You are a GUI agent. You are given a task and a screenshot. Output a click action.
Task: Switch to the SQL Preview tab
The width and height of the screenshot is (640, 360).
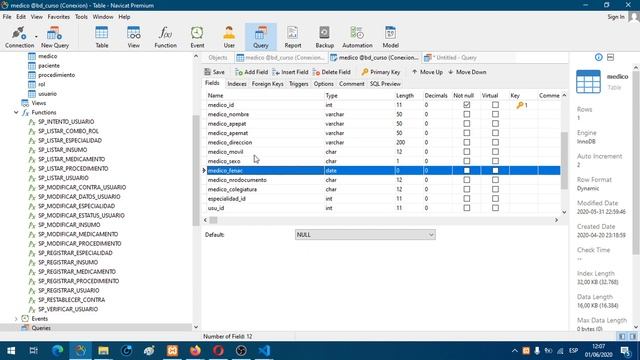(x=385, y=84)
